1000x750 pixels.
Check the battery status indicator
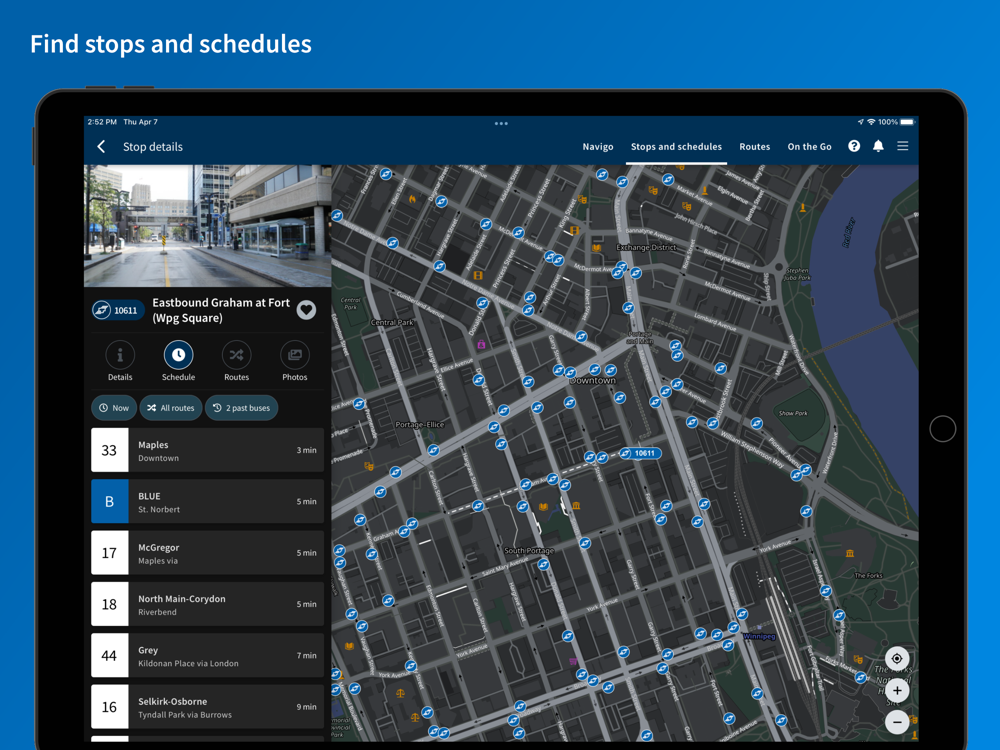[x=908, y=122]
